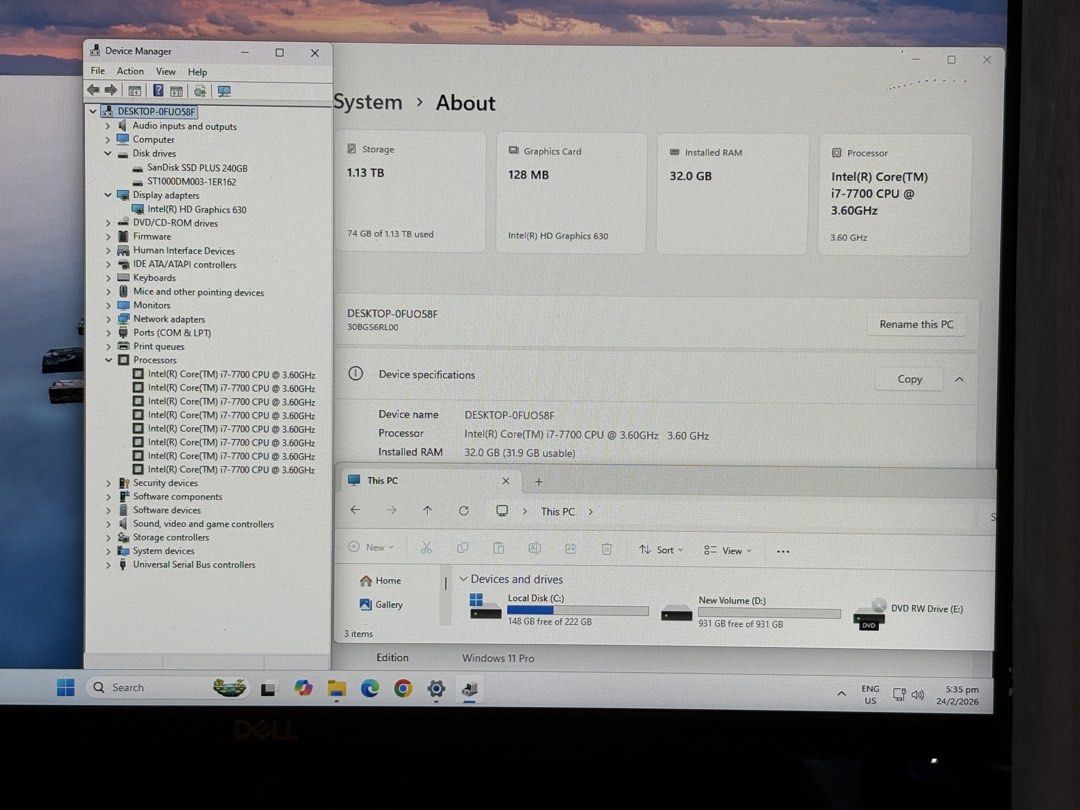1080x810 pixels.
Task: Open Home in Explorer sidebar
Action: pos(380,581)
